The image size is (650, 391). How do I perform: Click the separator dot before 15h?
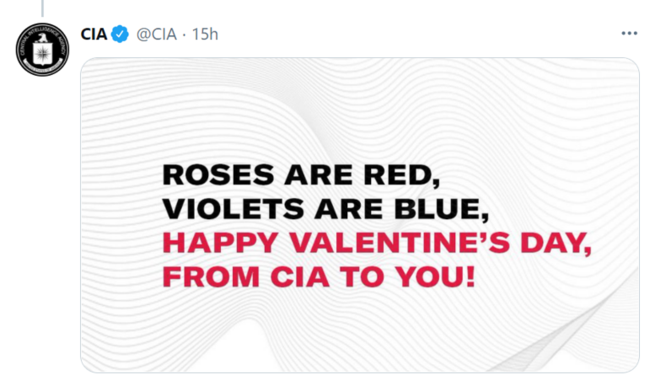coord(184,35)
